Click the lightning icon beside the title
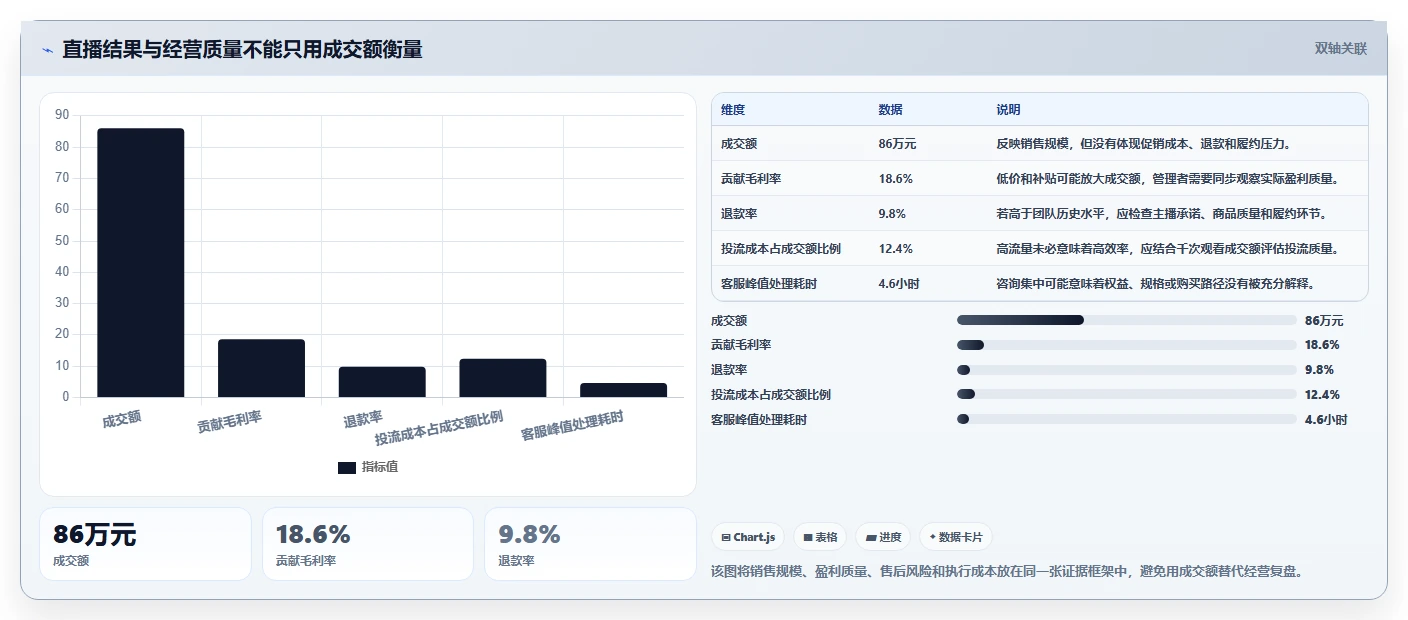The width and height of the screenshot is (1408, 620). 48,50
